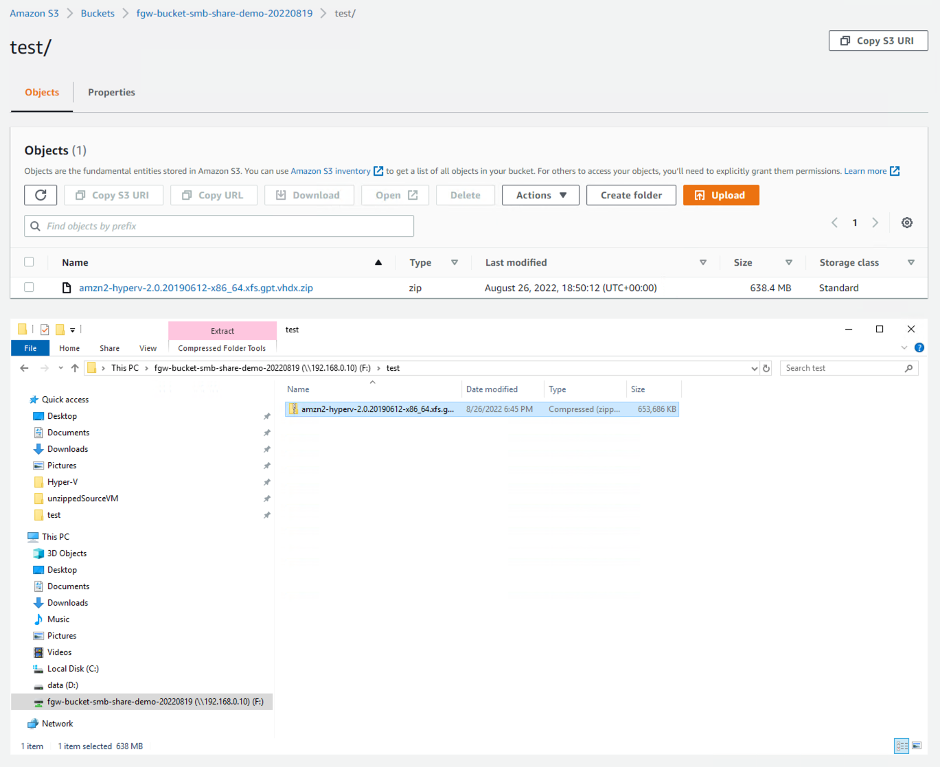This screenshot has height=768, width=941.
Task: Open File Explorer help question mark
Action: tap(918, 348)
